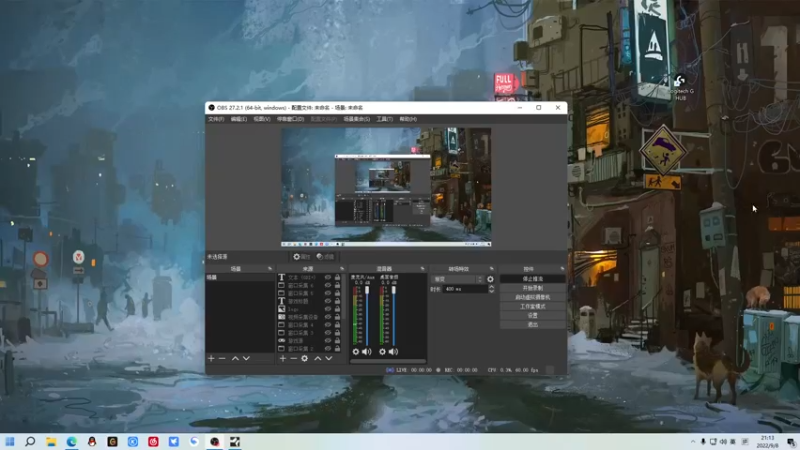The image size is (800, 450).
Task: Open 设置 in the controls panel
Action: [533, 315]
